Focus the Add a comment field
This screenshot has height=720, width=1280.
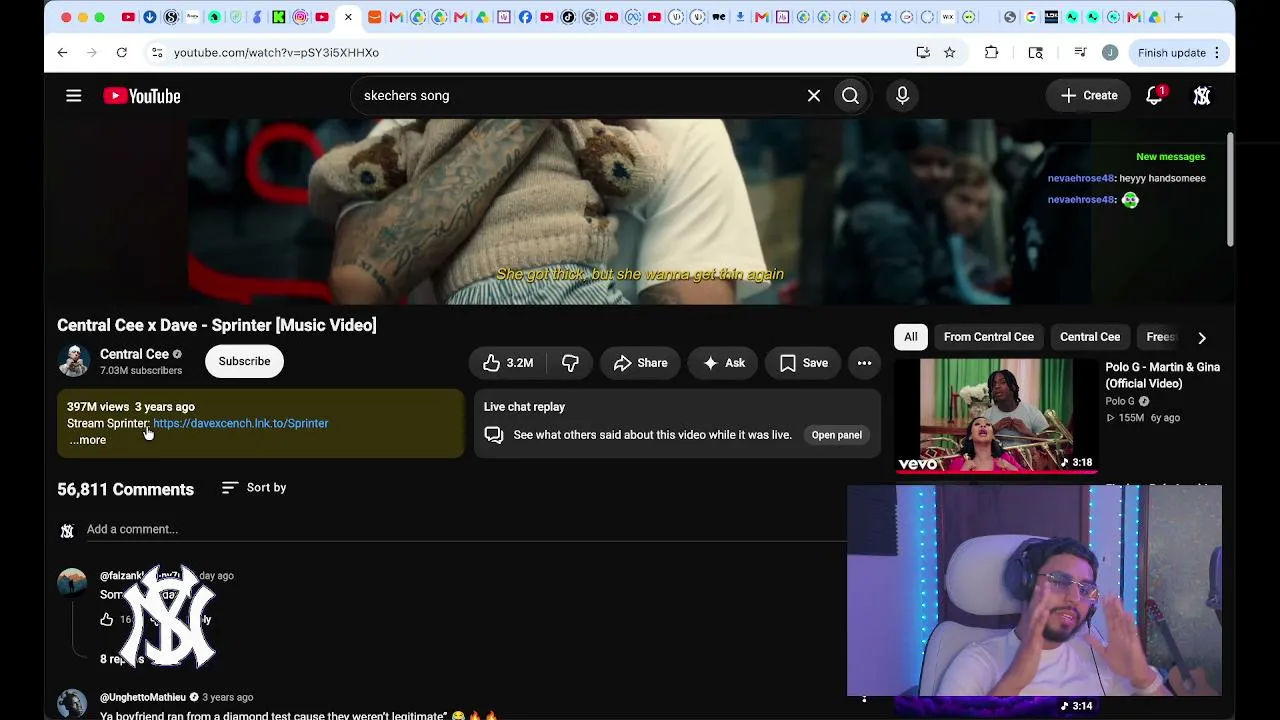[465, 529]
